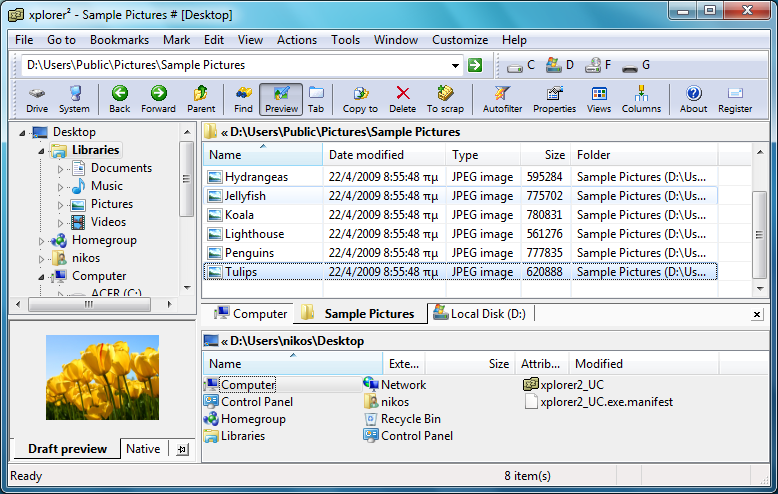Sort by the Date modified column

tap(385, 155)
